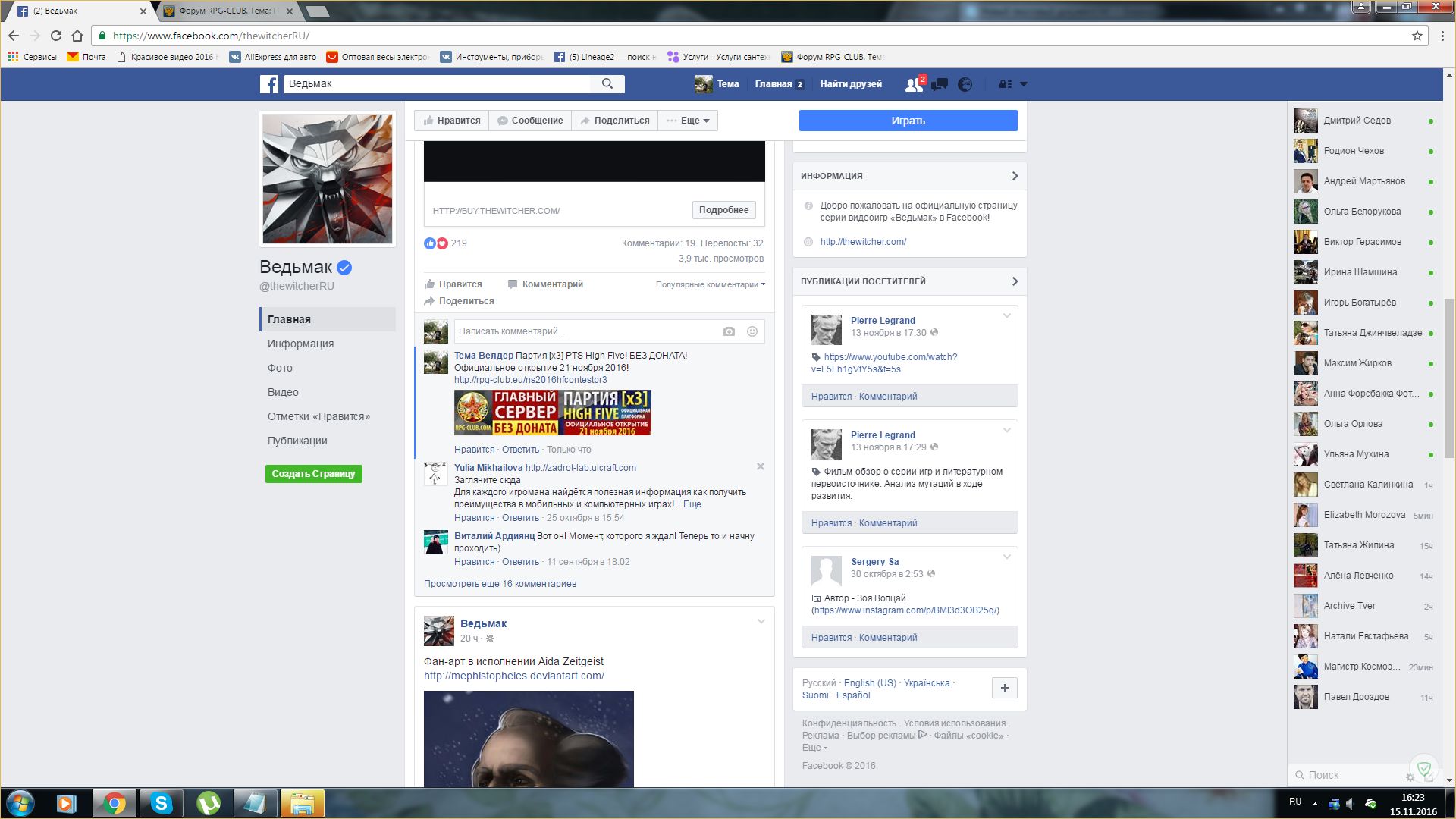The image size is (1456, 819).
Task: Open the media player taskbar icon
Action: click(x=67, y=803)
